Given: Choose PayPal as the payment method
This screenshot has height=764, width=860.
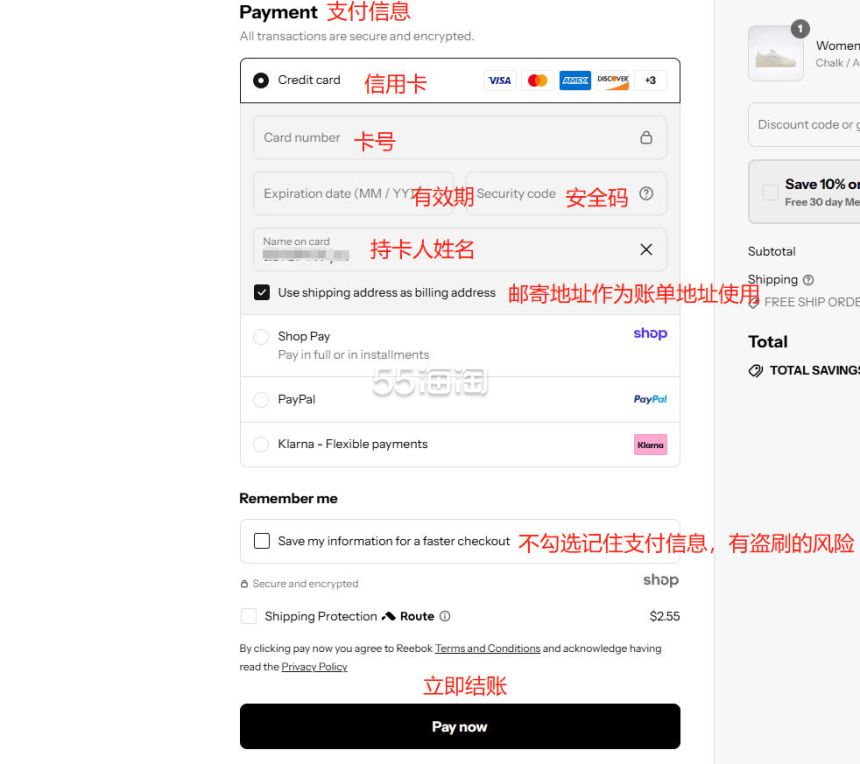Looking at the screenshot, I should (x=261, y=399).
